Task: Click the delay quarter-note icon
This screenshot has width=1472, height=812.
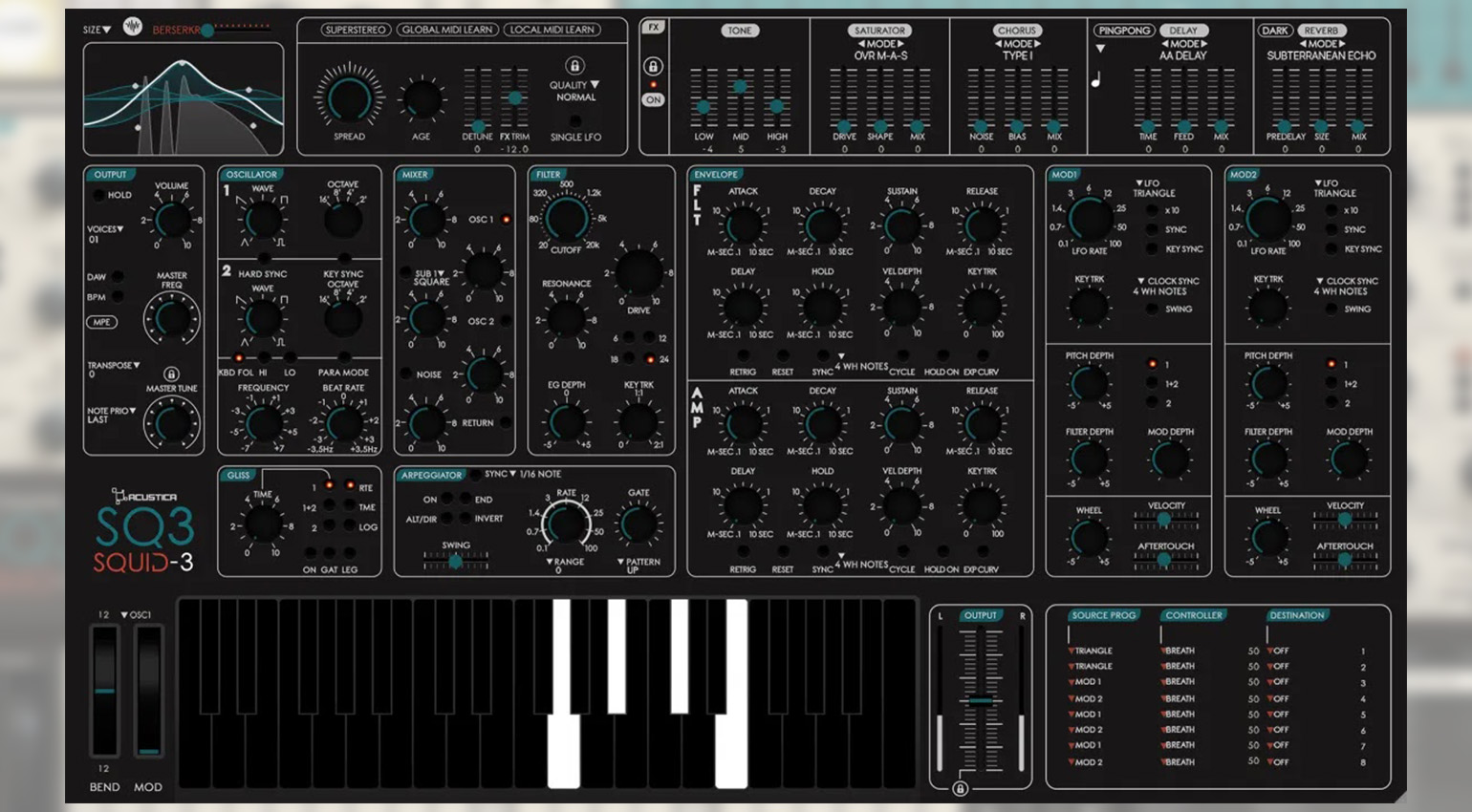Action: [1096, 80]
